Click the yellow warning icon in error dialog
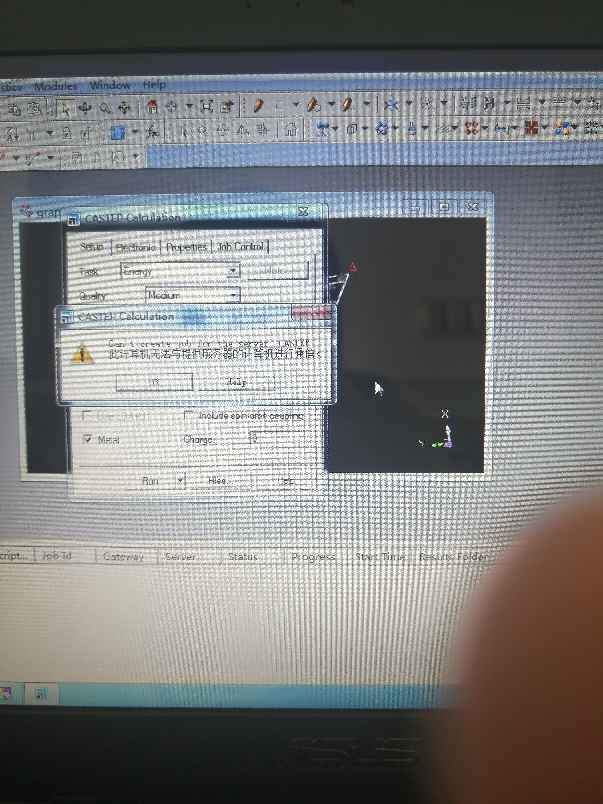The height and width of the screenshot is (804, 603). point(82,355)
